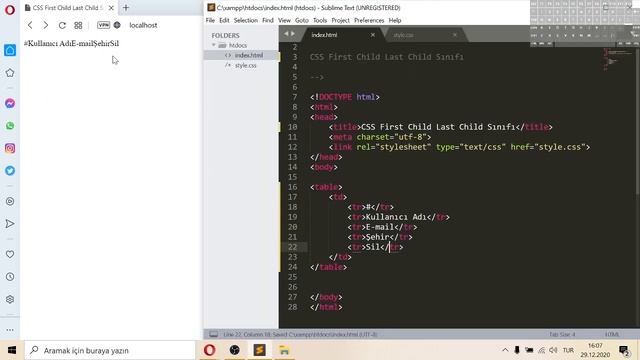640x360 pixels.
Task: Go forward in the Opera browser
Action: [46, 25]
